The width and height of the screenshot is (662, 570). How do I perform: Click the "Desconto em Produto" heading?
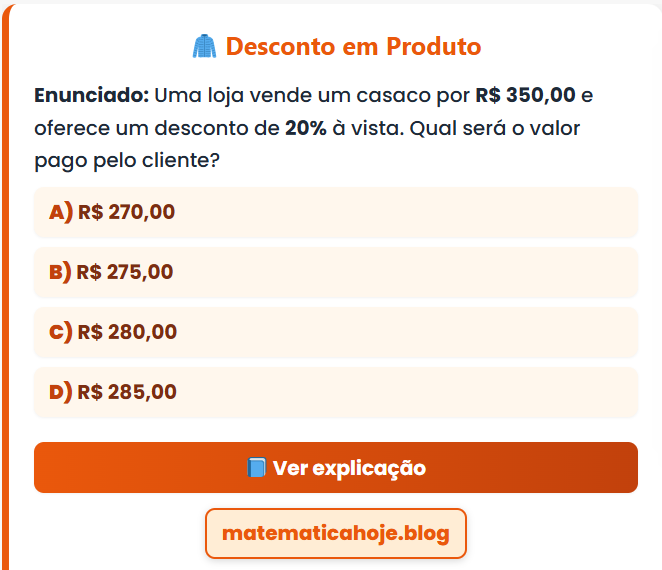click(x=353, y=46)
